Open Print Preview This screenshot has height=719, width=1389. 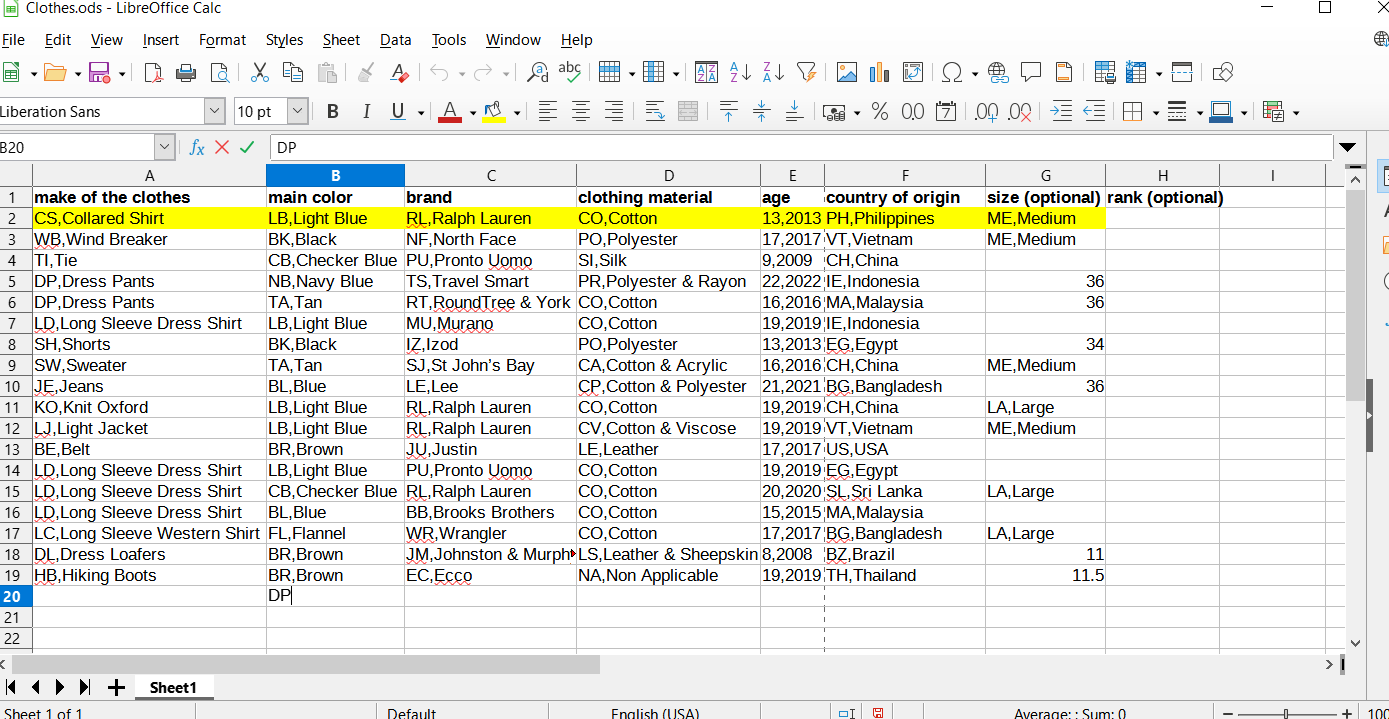point(219,72)
